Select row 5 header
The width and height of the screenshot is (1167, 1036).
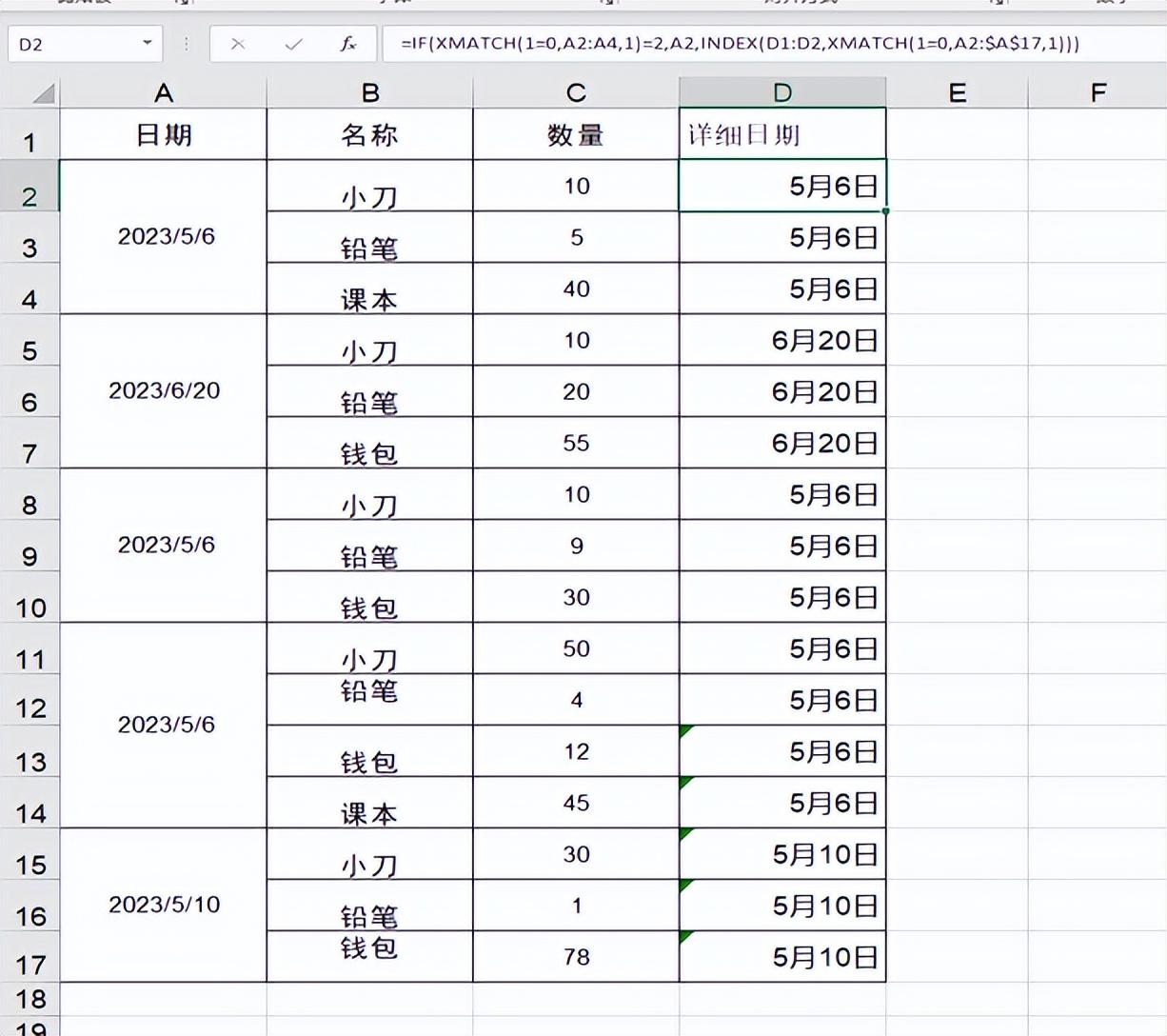30,340
